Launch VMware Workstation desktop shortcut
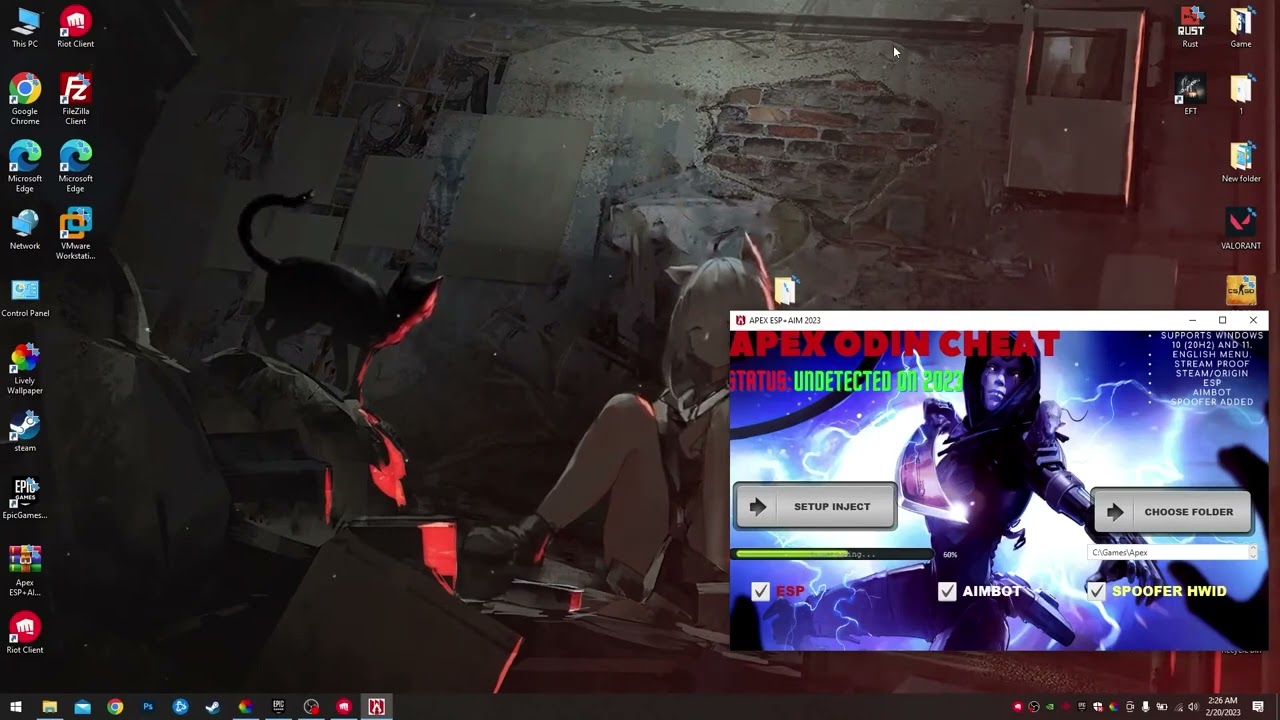 75,234
